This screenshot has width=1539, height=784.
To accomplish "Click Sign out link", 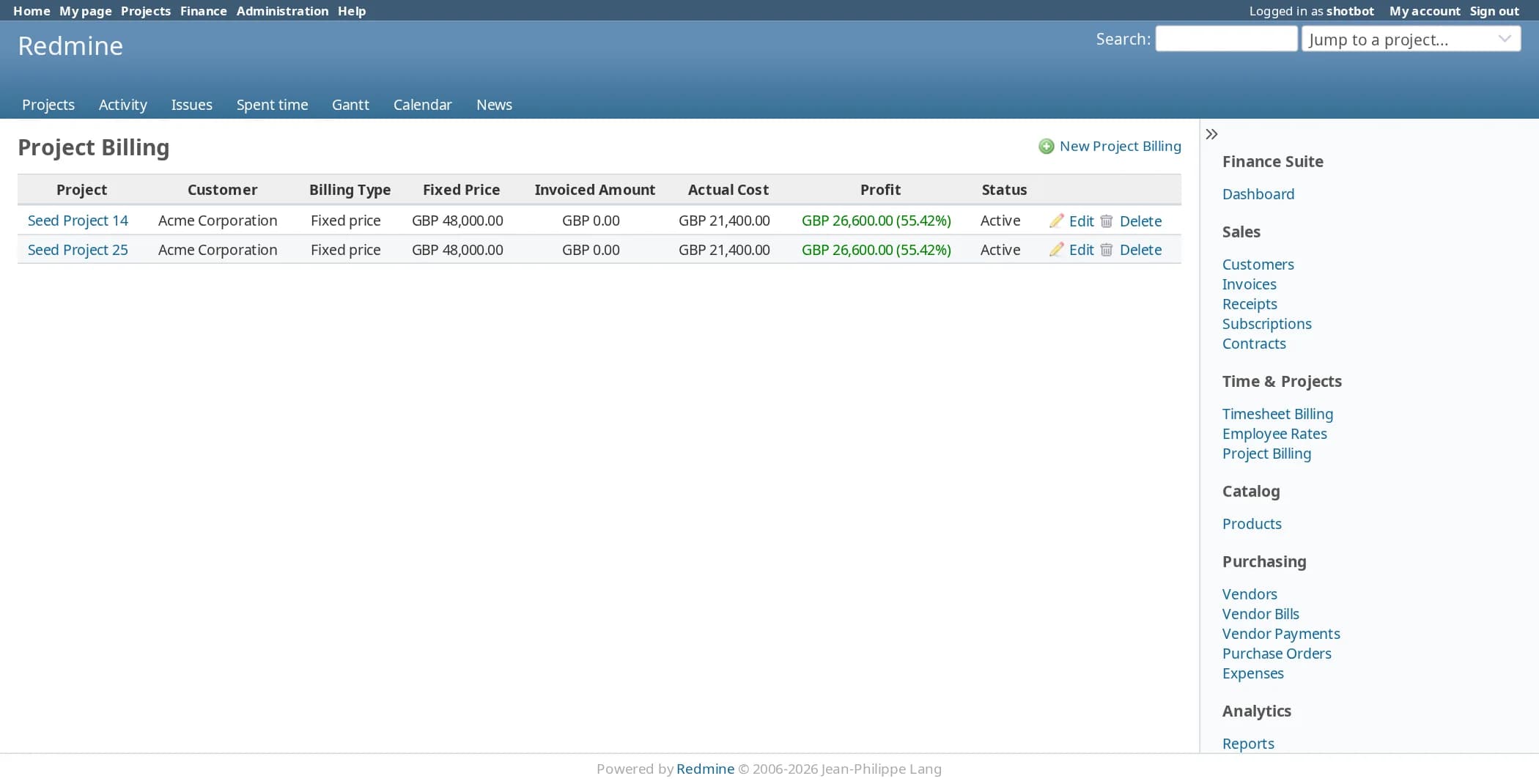I will click(1494, 11).
